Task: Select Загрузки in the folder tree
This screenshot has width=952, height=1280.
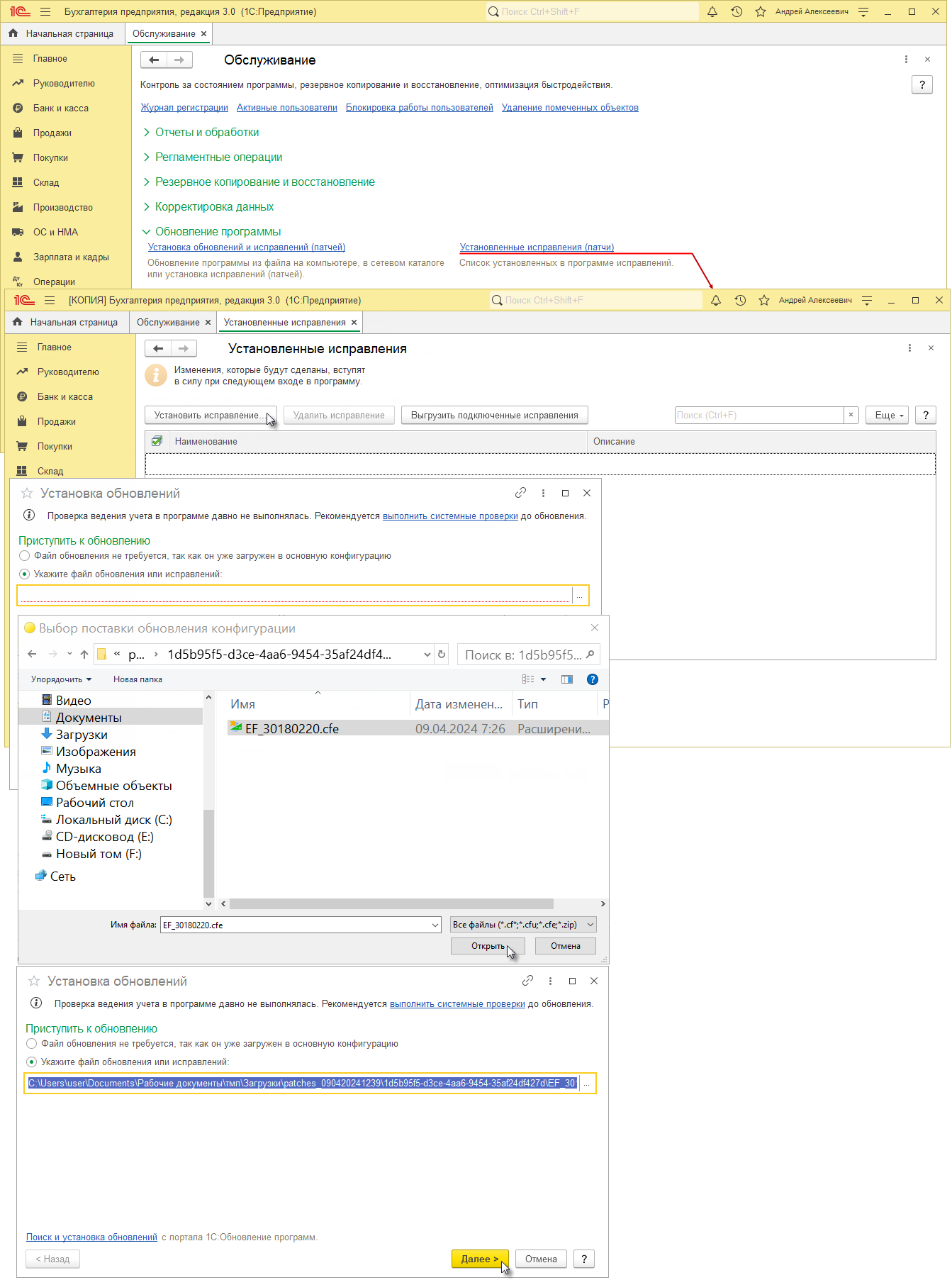Action: 82,735
